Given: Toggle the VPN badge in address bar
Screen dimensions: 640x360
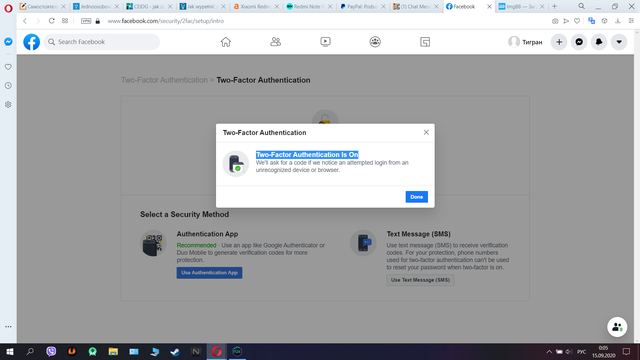Looking at the screenshot, I should point(86,21).
